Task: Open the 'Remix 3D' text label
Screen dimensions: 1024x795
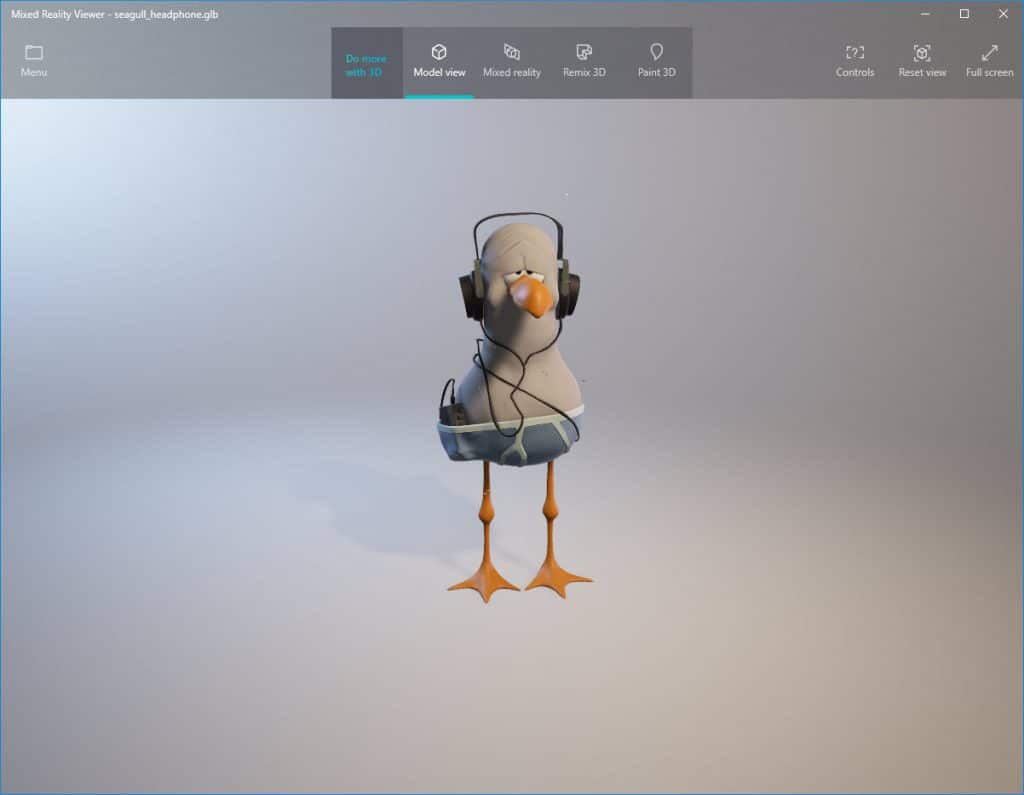Action: click(585, 73)
